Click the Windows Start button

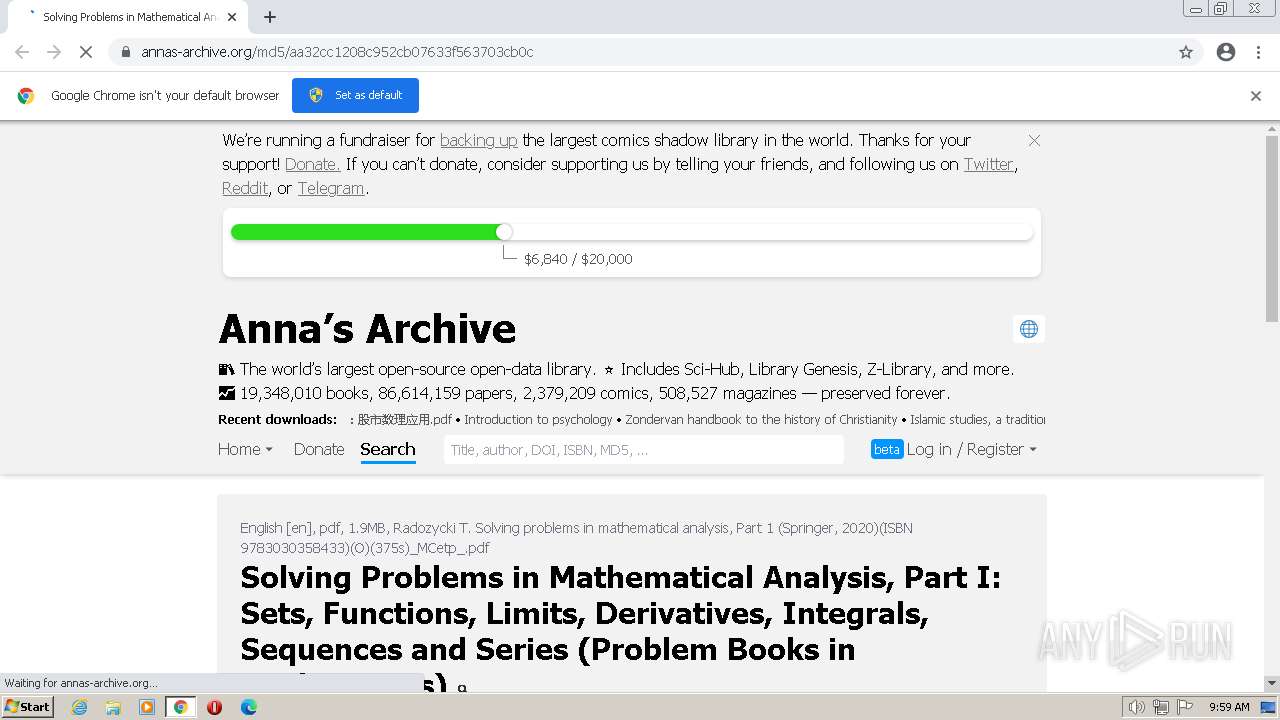27,707
